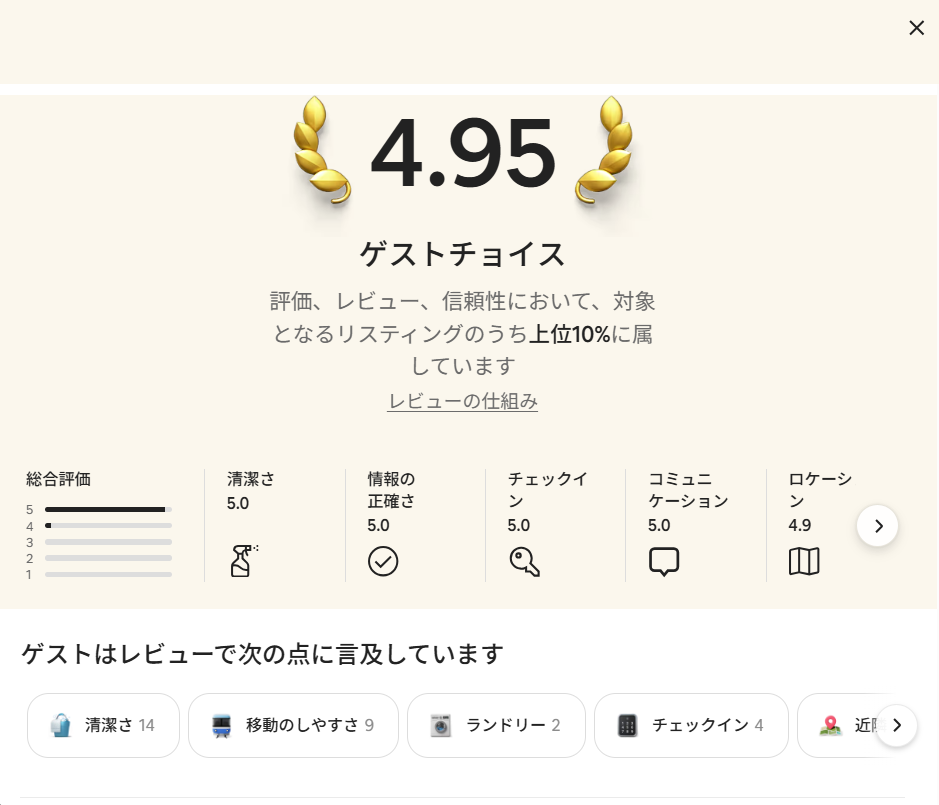Screen dimensions: 939x805
Task: Click the accuracy checkmark circle icon
Action: 383,561
